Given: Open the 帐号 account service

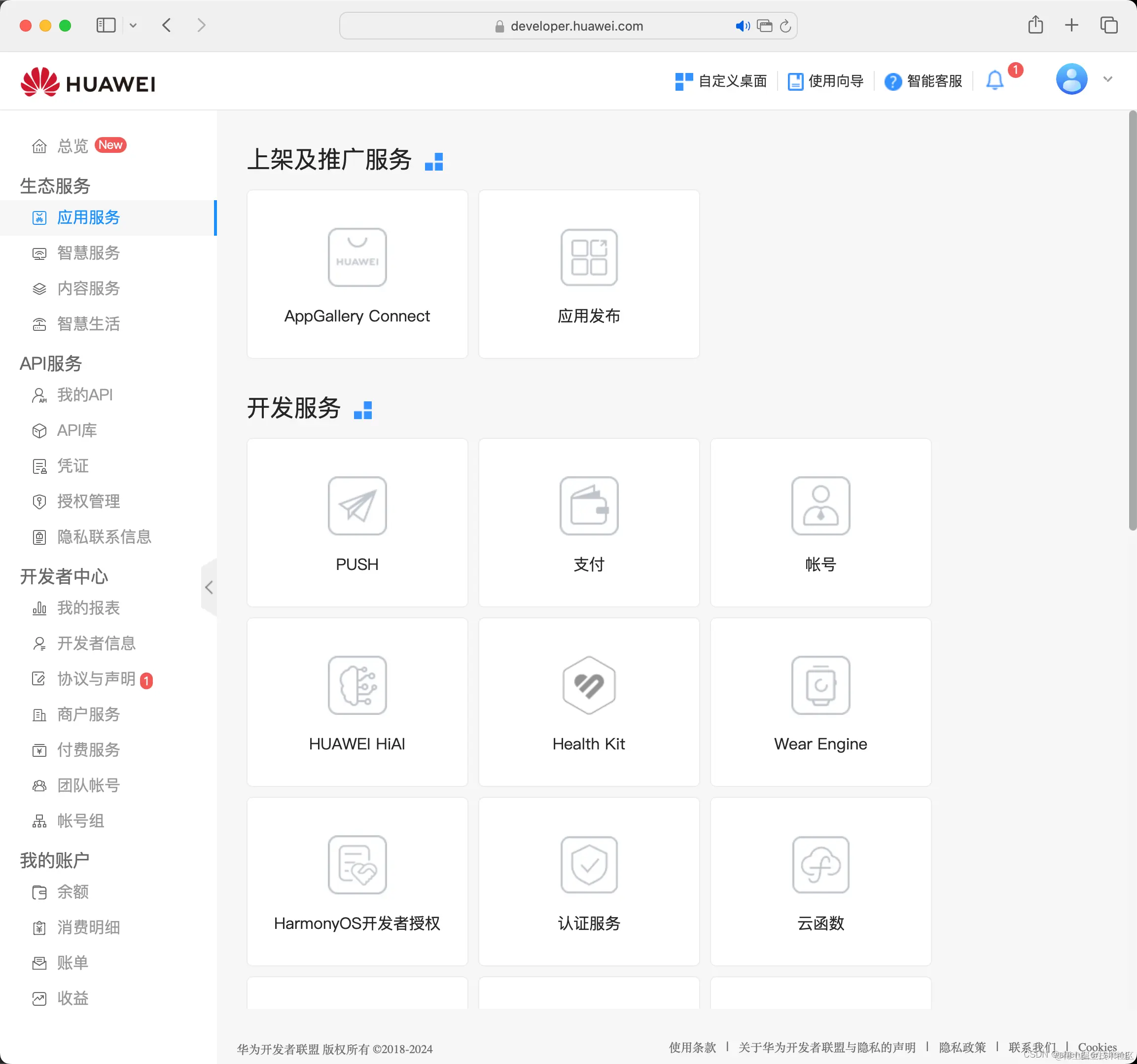Looking at the screenshot, I should click(x=820, y=522).
